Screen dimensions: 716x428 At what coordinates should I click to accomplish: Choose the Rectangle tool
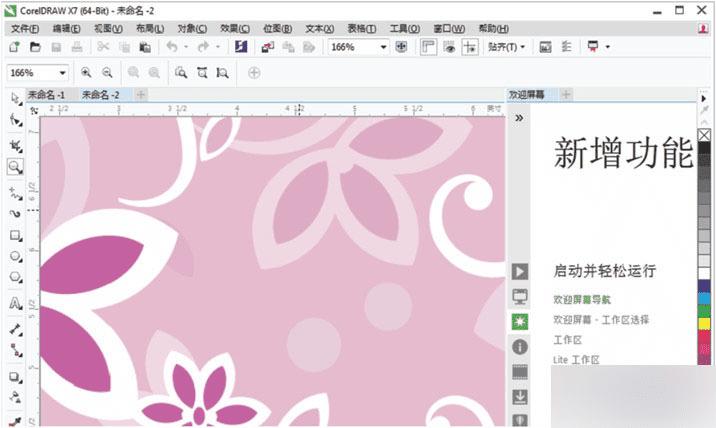[16, 236]
